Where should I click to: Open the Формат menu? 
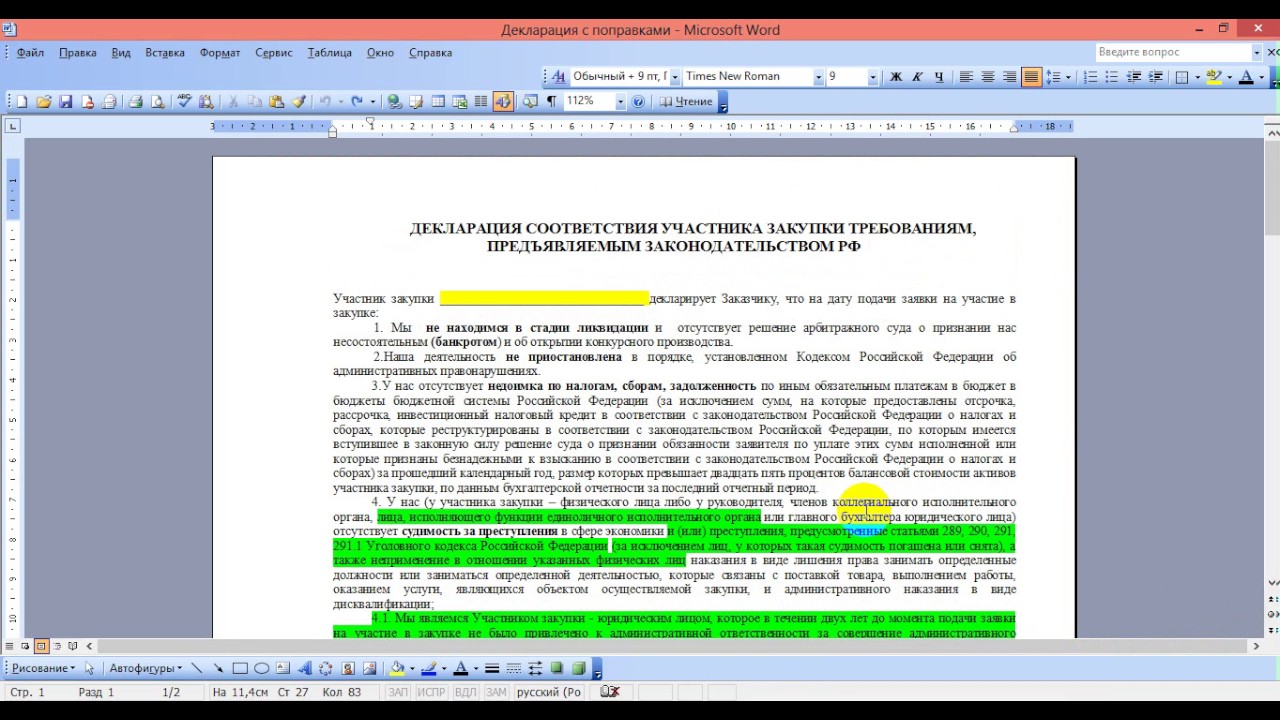220,52
